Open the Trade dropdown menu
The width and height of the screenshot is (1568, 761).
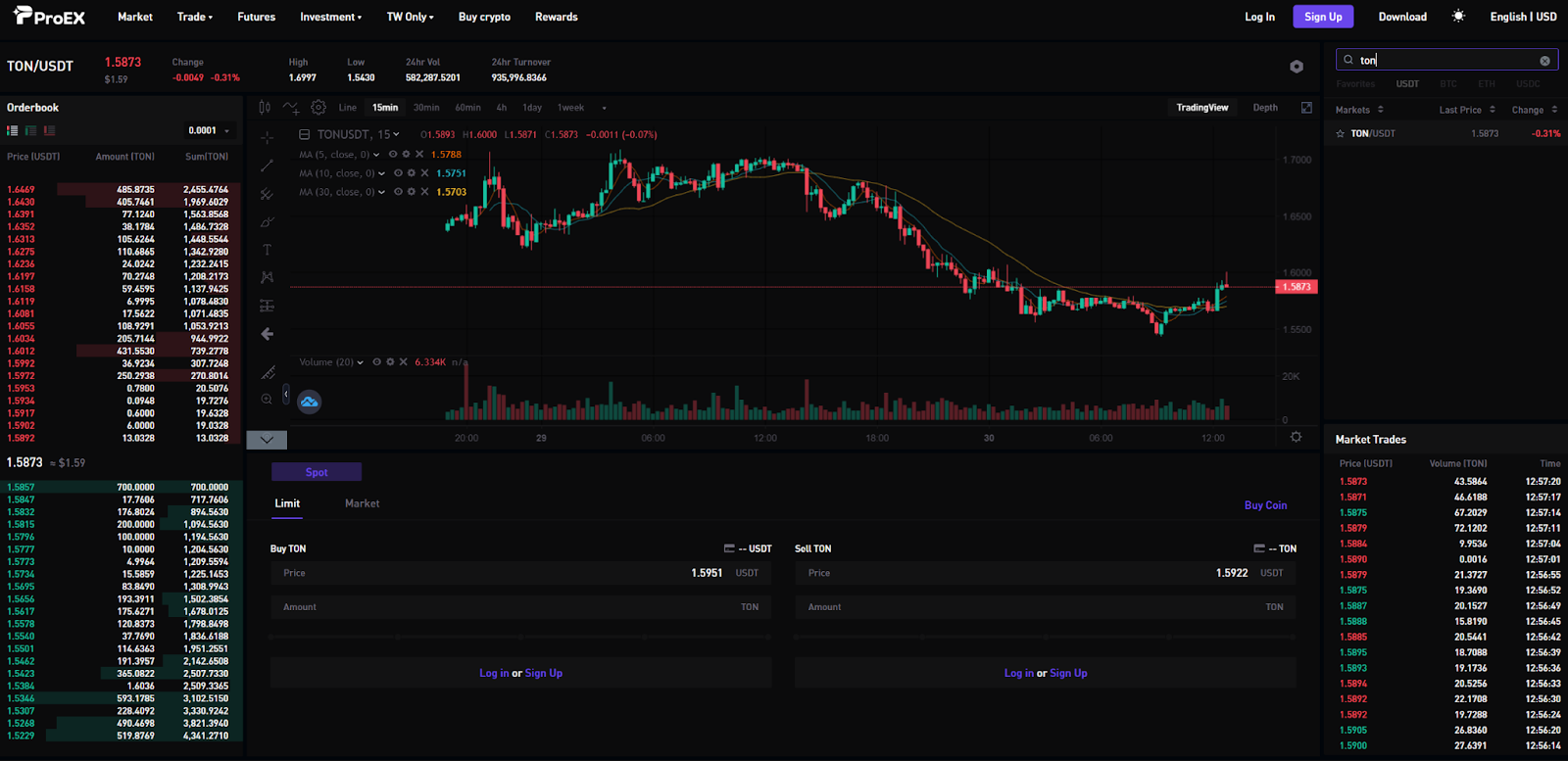(195, 17)
